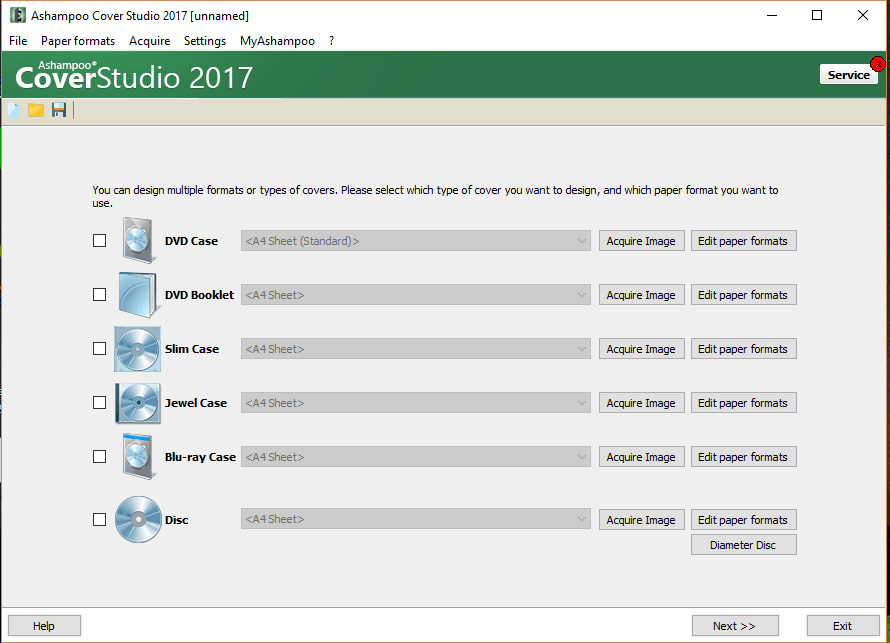
Task: Click the Diameter Disc button
Action: point(744,545)
